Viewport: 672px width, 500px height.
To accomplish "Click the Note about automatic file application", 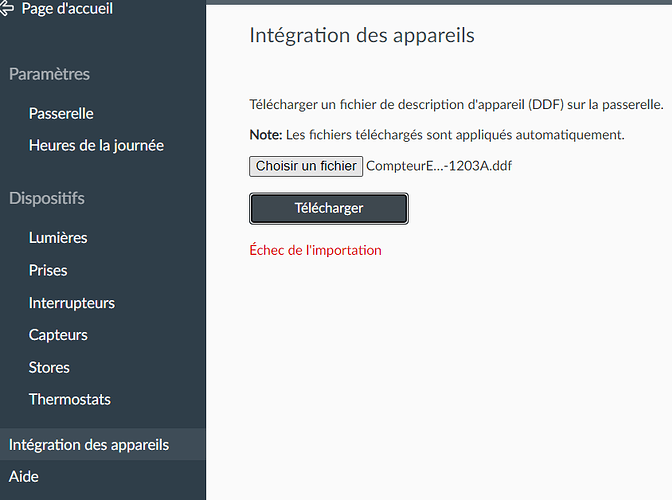I will (436, 134).
